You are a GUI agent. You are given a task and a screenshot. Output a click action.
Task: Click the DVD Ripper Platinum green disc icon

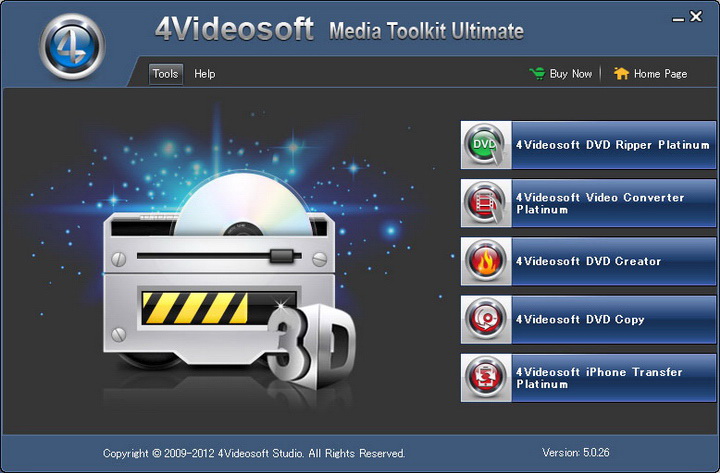[x=485, y=145]
